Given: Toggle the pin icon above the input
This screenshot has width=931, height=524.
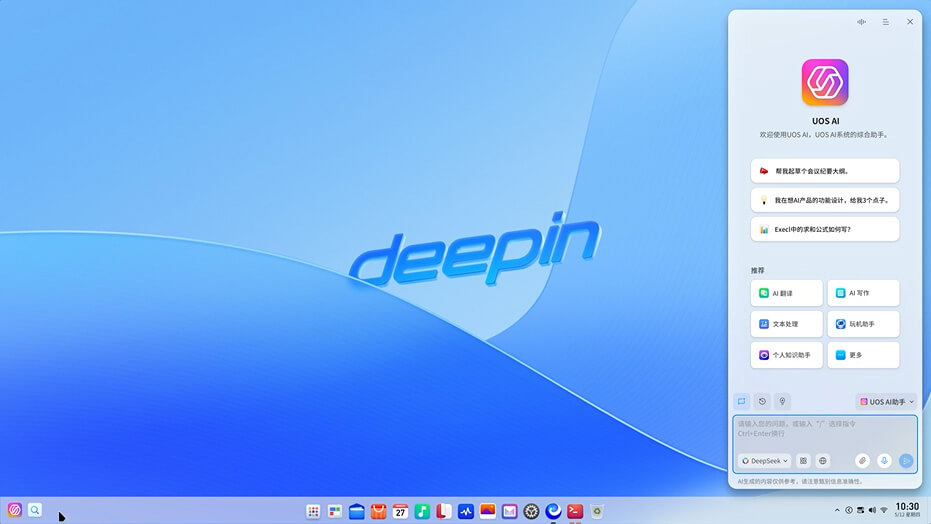Looking at the screenshot, I should point(783,401).
